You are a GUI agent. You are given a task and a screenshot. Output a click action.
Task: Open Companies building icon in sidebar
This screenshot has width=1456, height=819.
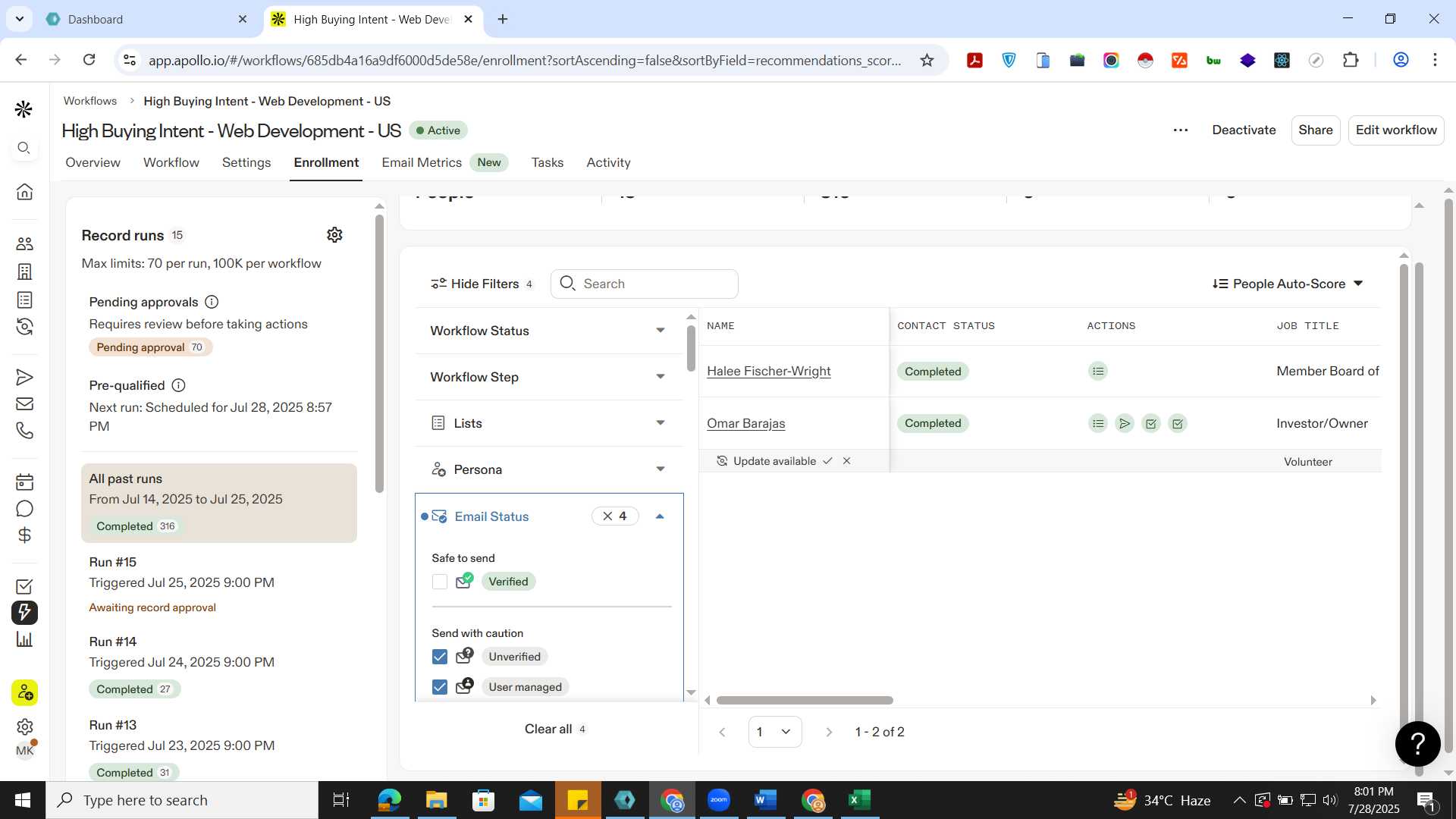tap(24, 271)
